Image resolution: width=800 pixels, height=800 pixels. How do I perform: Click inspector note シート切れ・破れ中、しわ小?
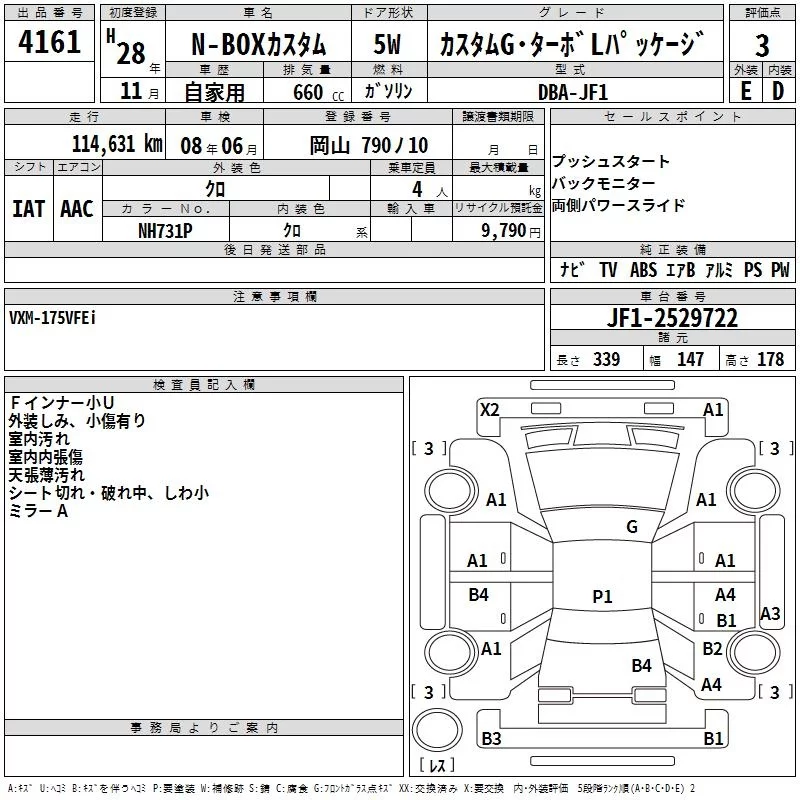(109, 493)
